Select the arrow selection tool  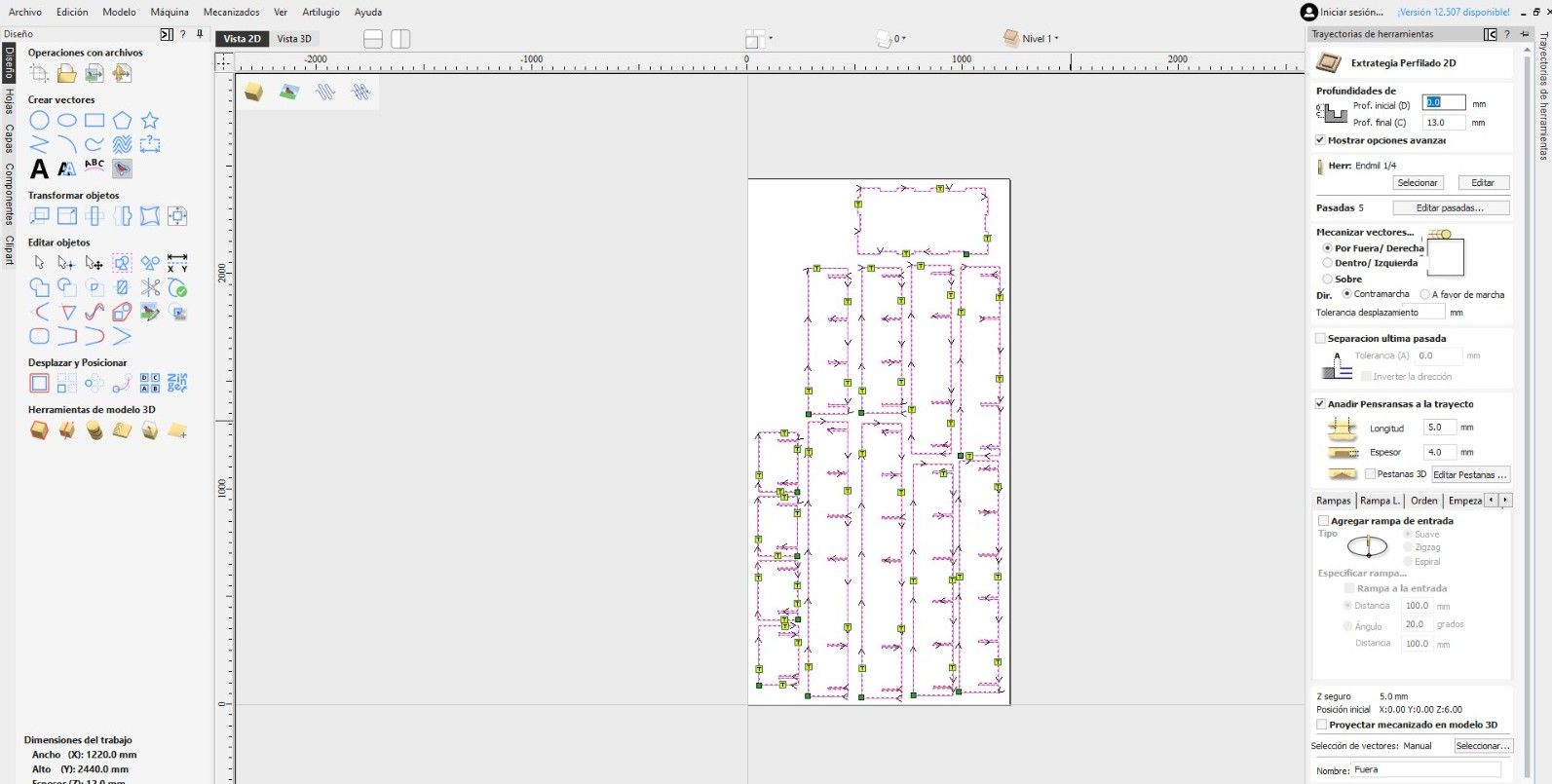39,263
